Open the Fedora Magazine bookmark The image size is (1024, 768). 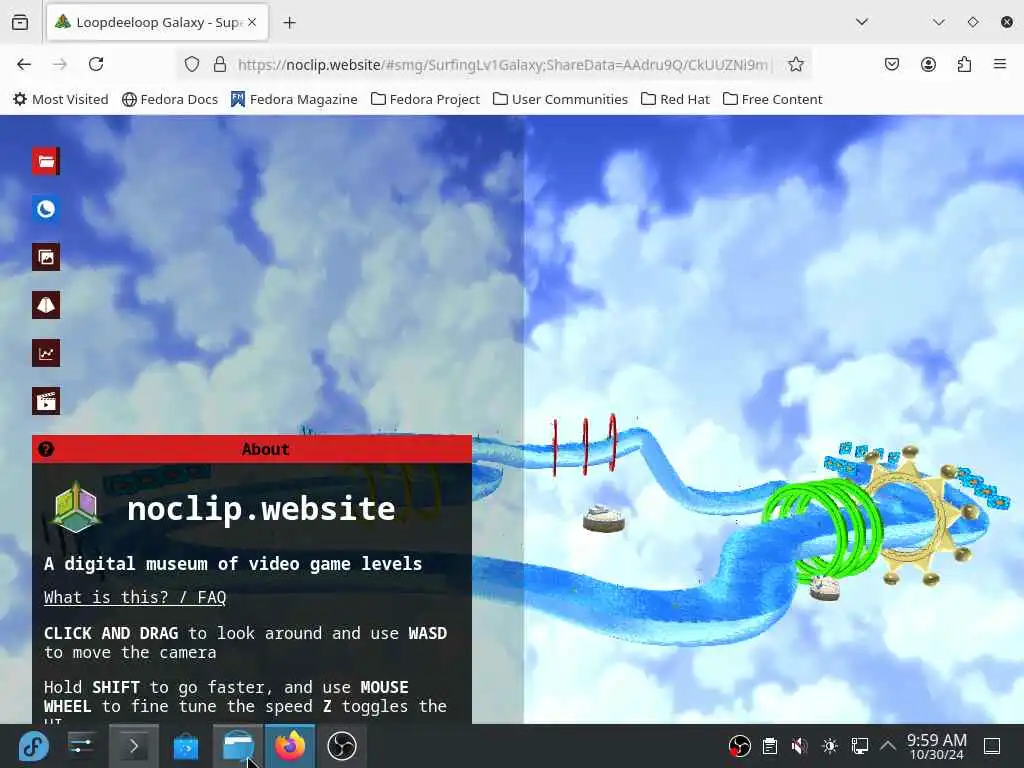(294, 99)
